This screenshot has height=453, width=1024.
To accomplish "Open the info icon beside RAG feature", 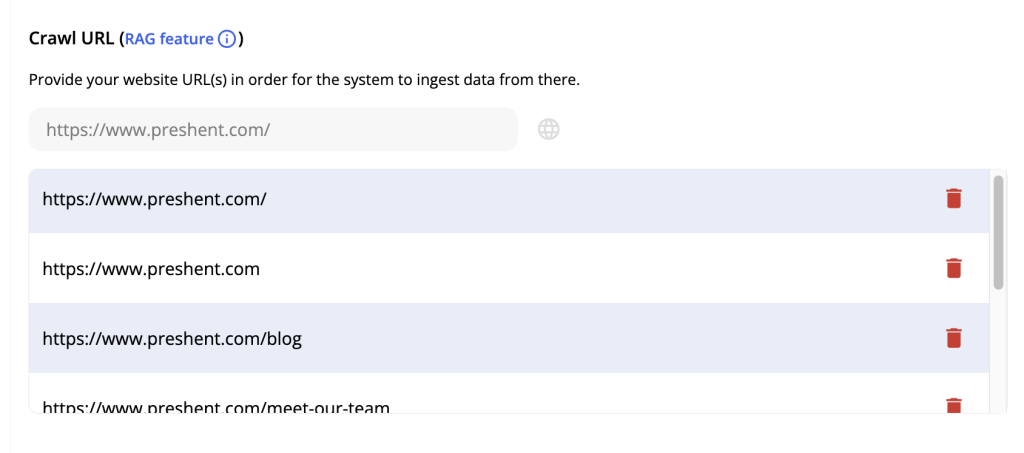I will pos(226,39).
